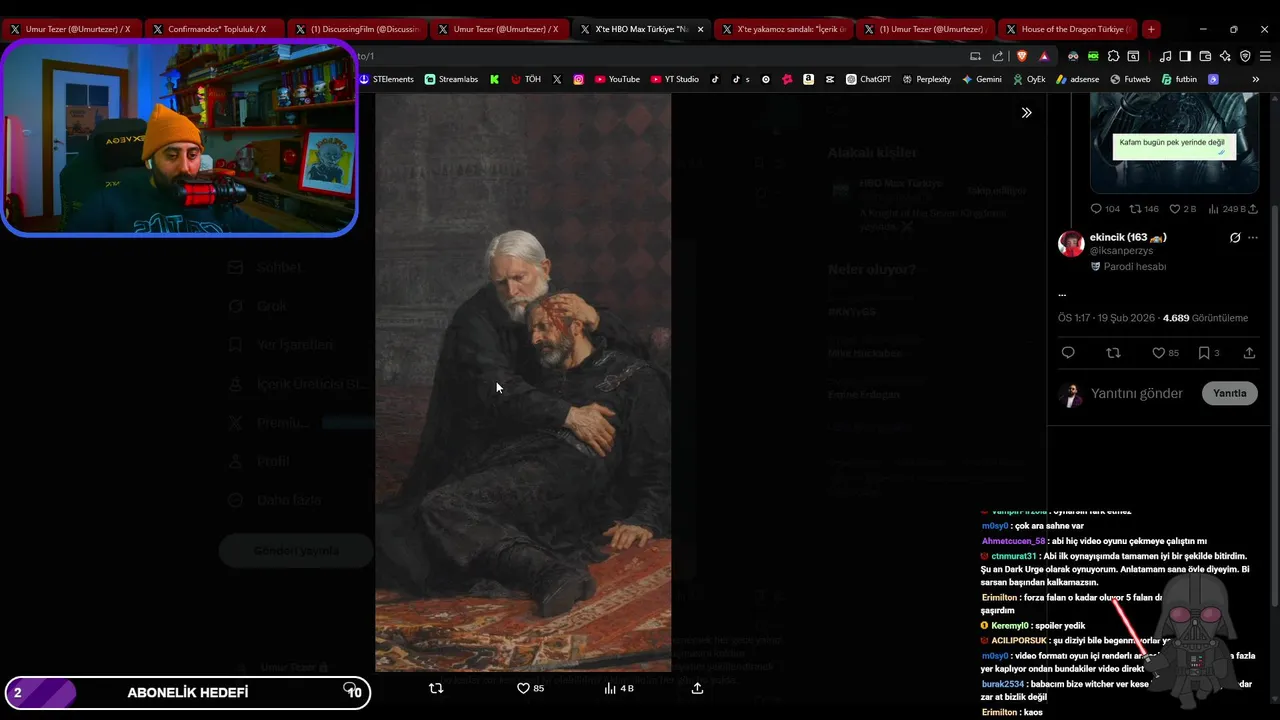This screenshot has height=720, width=1280.
Task: Reply to ekincik tweet via comment icon
Action: coord(1068,353)
